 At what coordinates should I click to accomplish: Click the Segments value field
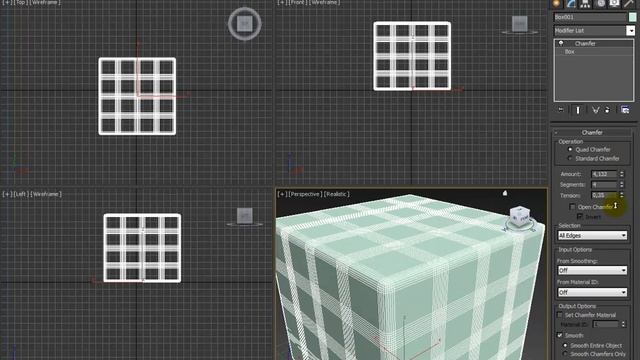tap(604, 184)
